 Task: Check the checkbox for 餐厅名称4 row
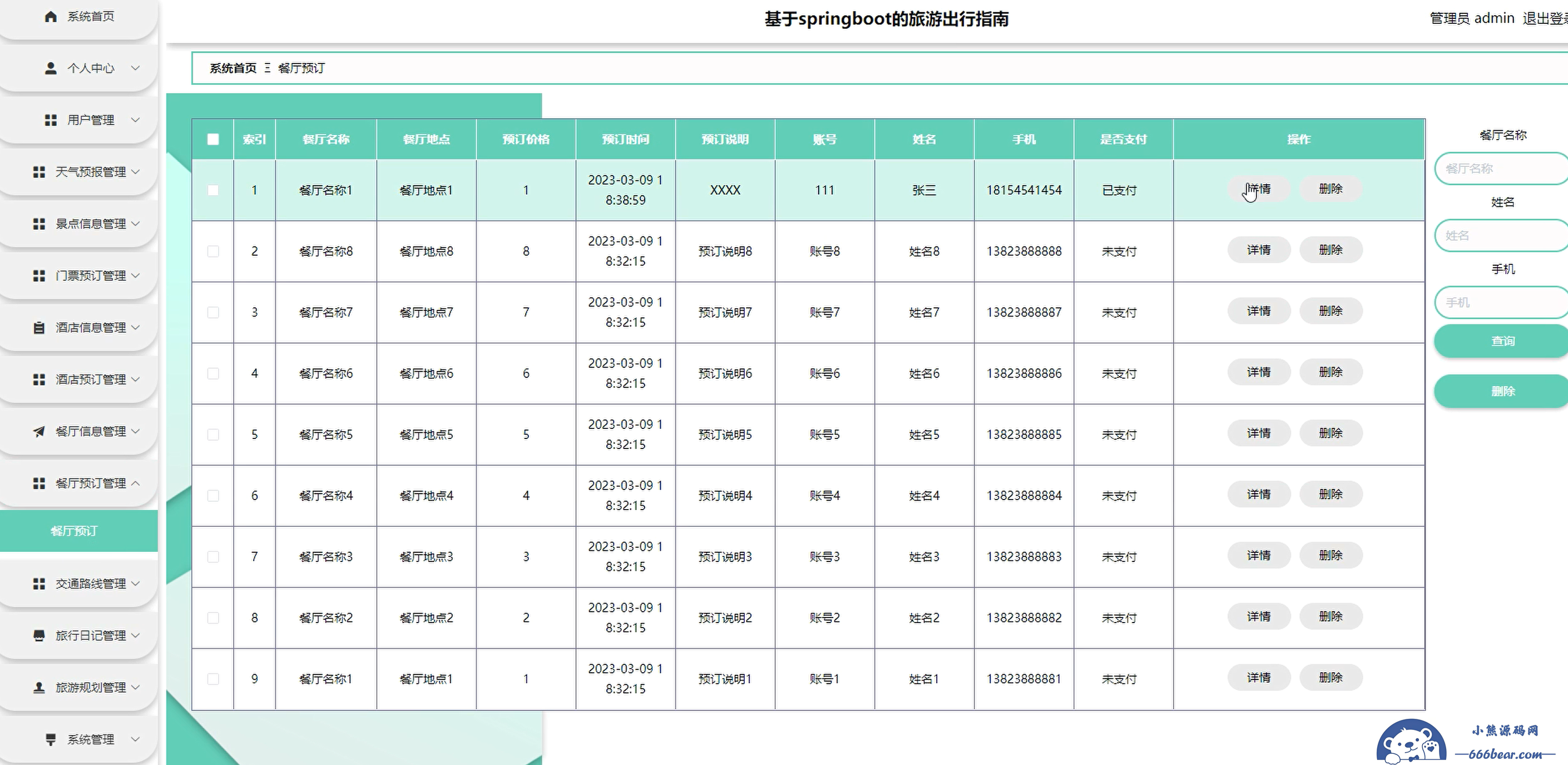pos(213,495)
